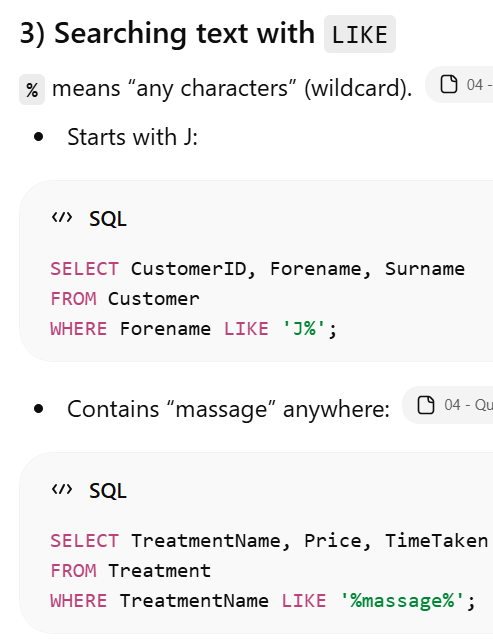The height and width of the screenshot is (639, 493).
Task: Click the "FROM Customer" line
Action: (125, 299)
